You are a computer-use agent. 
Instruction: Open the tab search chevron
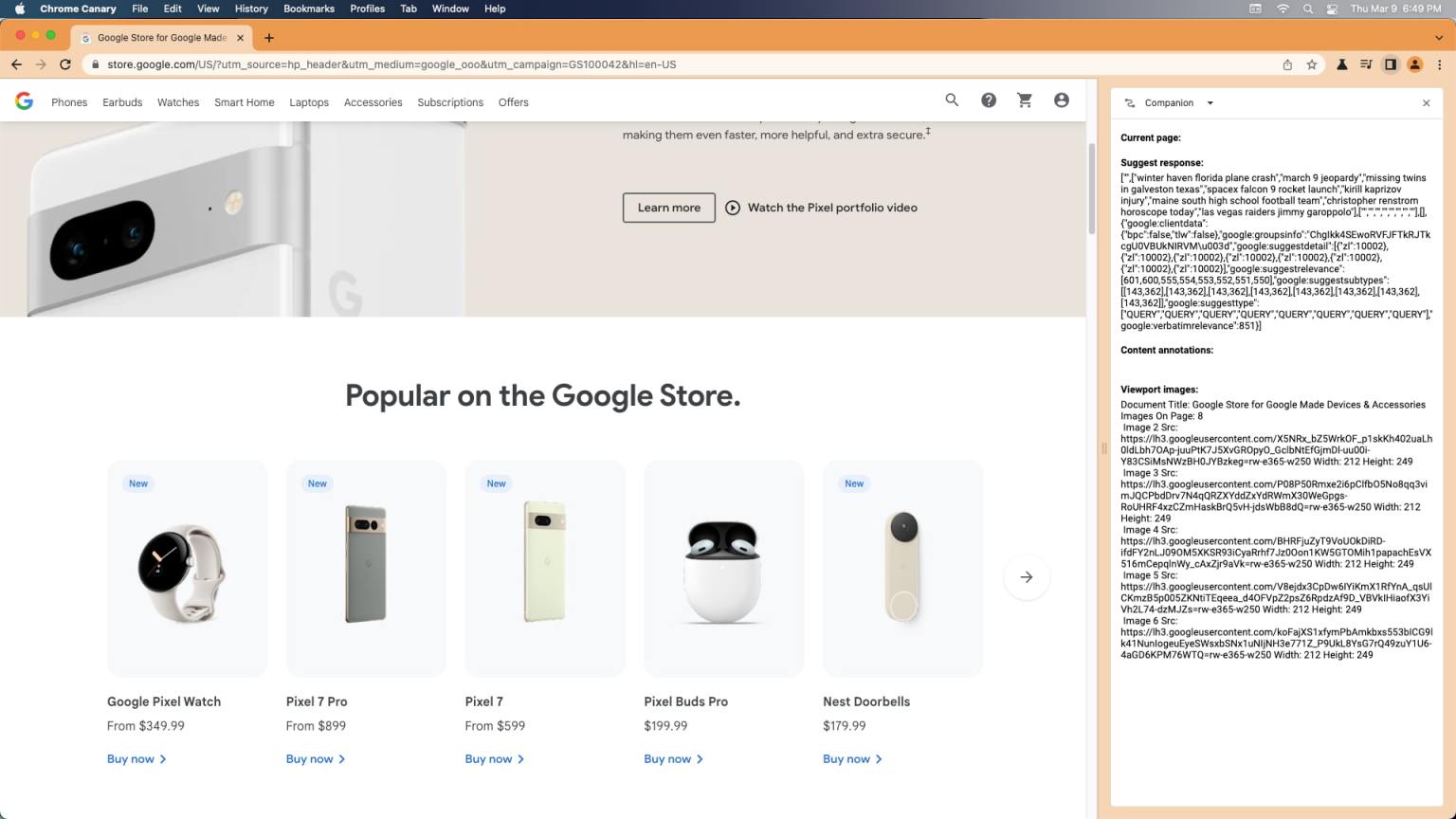1442,39
